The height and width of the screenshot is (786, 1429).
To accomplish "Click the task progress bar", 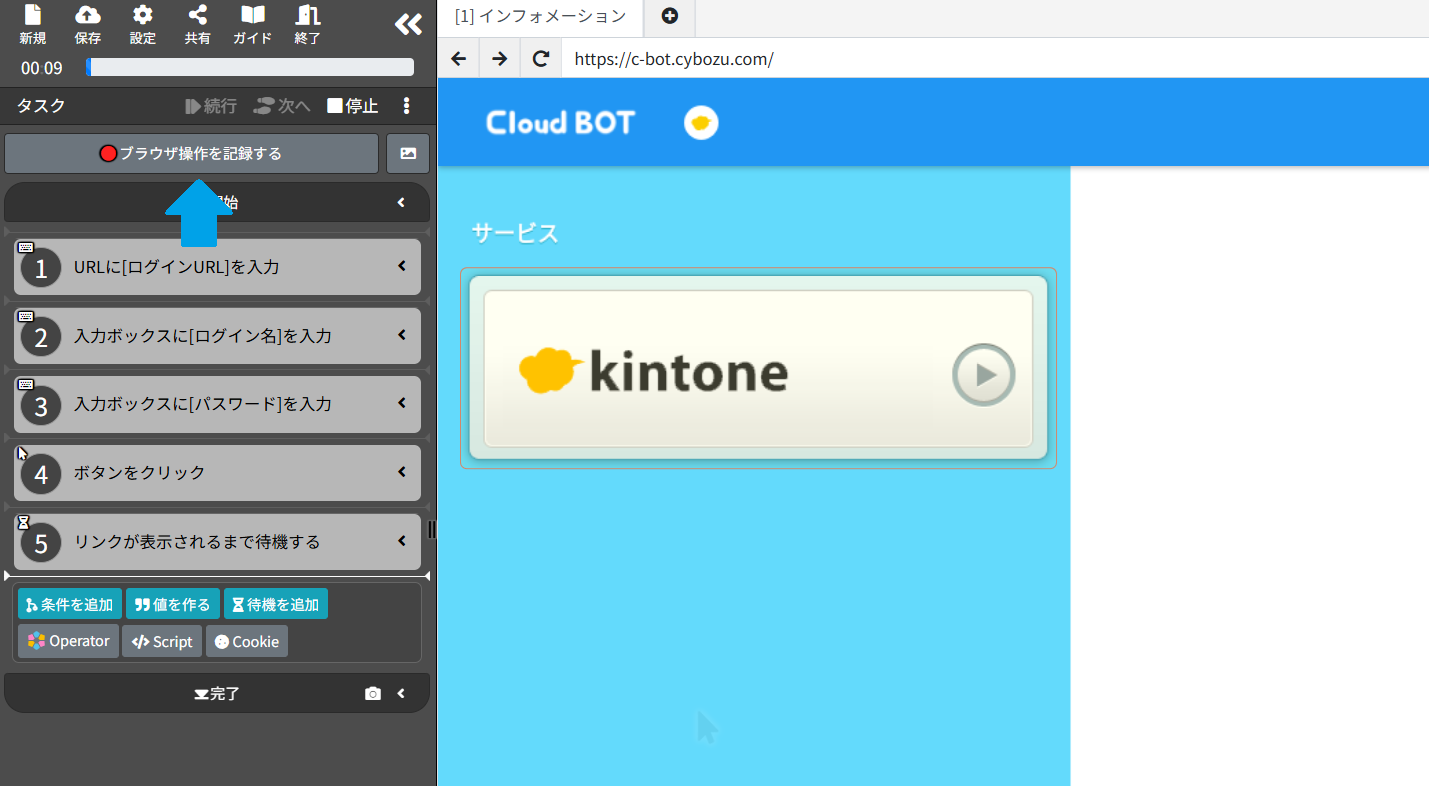I will tap(250, 67).
